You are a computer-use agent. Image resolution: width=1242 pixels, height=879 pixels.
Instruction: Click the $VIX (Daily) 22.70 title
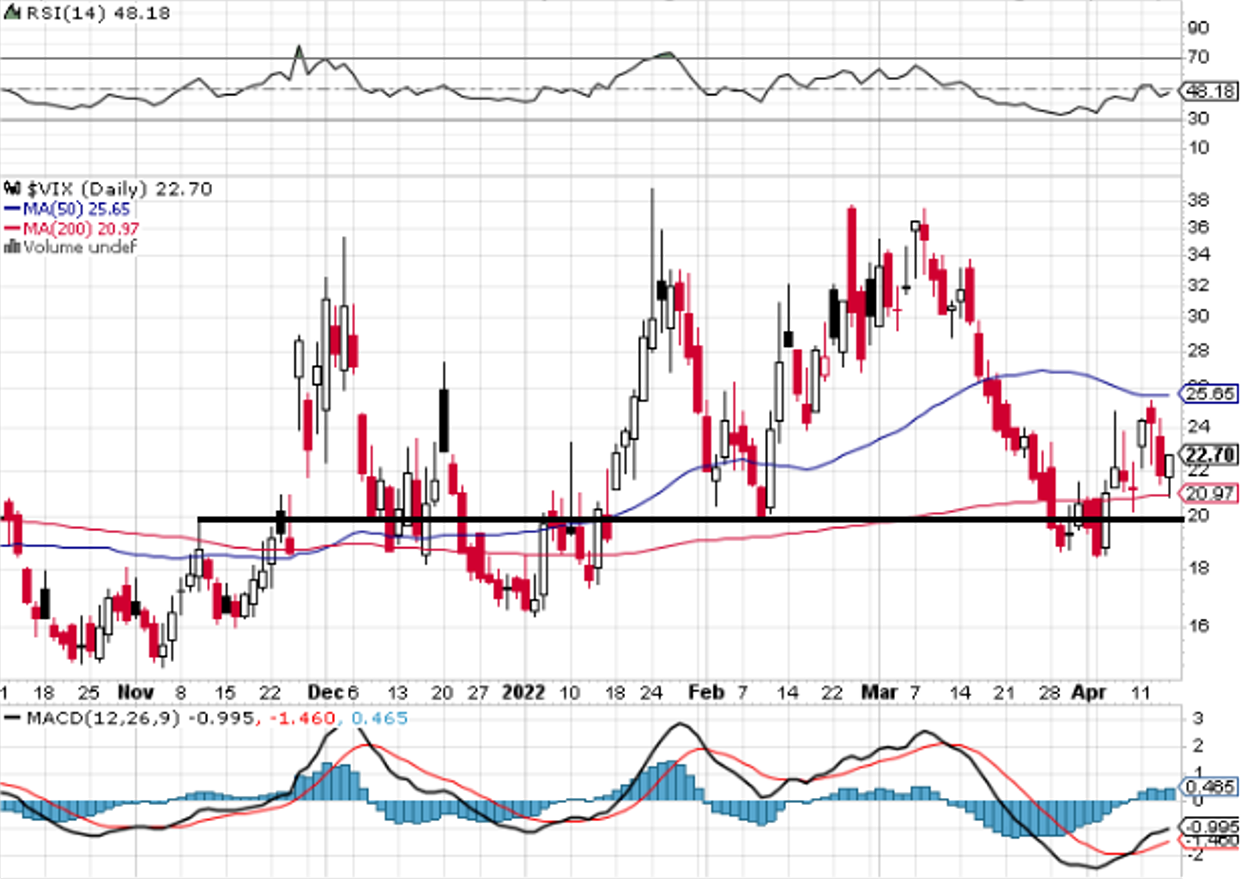pos(117,189)
